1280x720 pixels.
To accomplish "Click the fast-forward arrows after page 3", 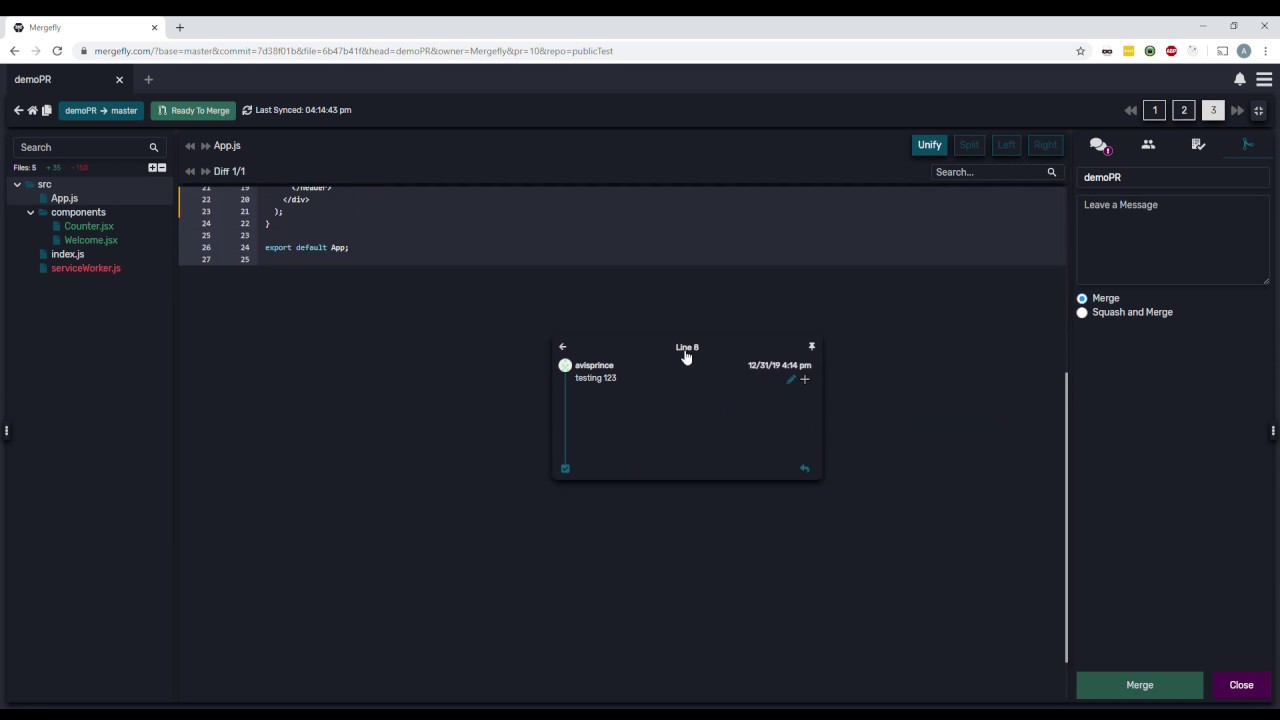I will pyautogui.click(x=1237, y=110).
